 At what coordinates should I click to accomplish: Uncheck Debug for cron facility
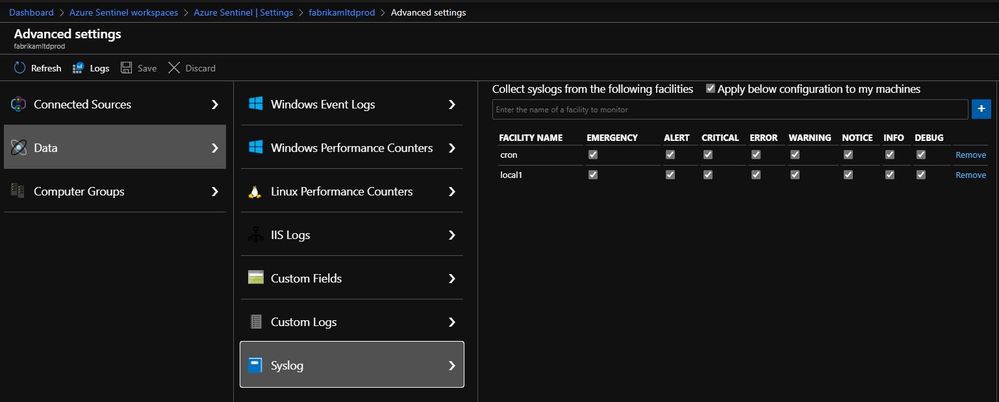(x=921, y=155)
